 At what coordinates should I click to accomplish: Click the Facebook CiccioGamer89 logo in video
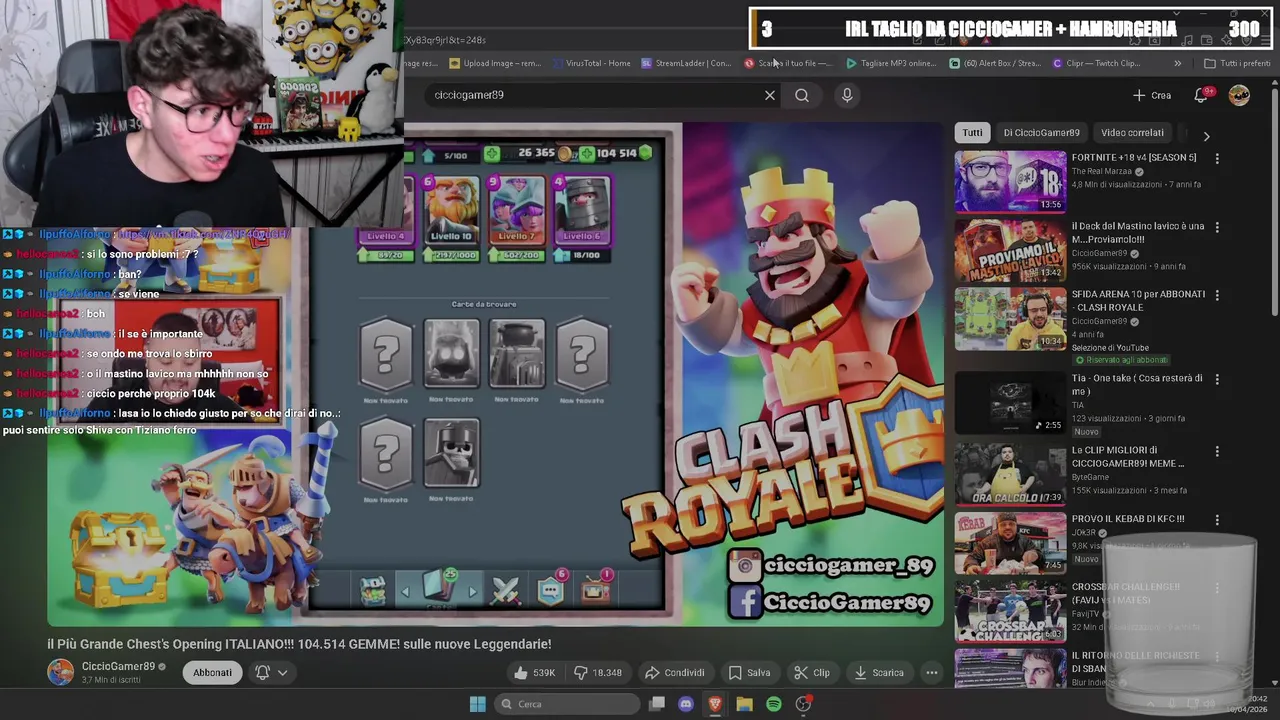[744, 602]
